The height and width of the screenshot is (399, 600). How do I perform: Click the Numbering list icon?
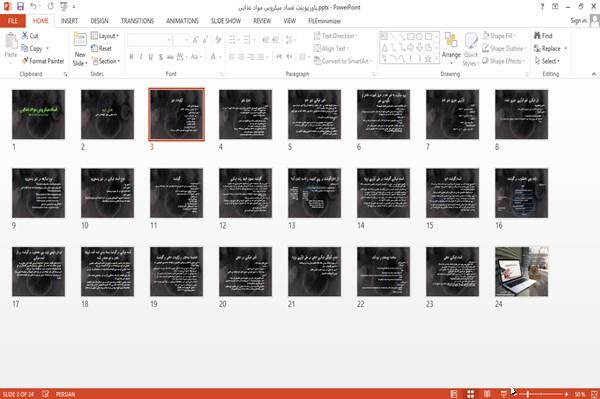248,40
